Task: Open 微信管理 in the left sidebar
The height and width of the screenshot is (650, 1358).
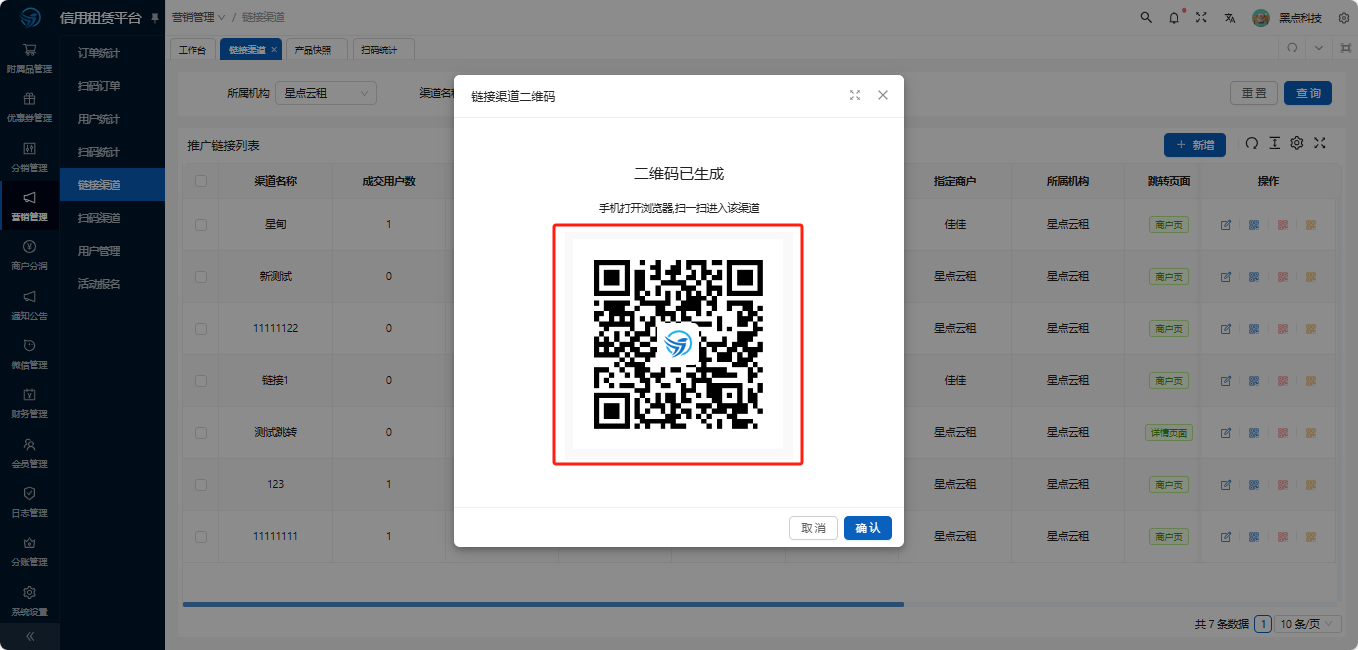Action: 29,354
